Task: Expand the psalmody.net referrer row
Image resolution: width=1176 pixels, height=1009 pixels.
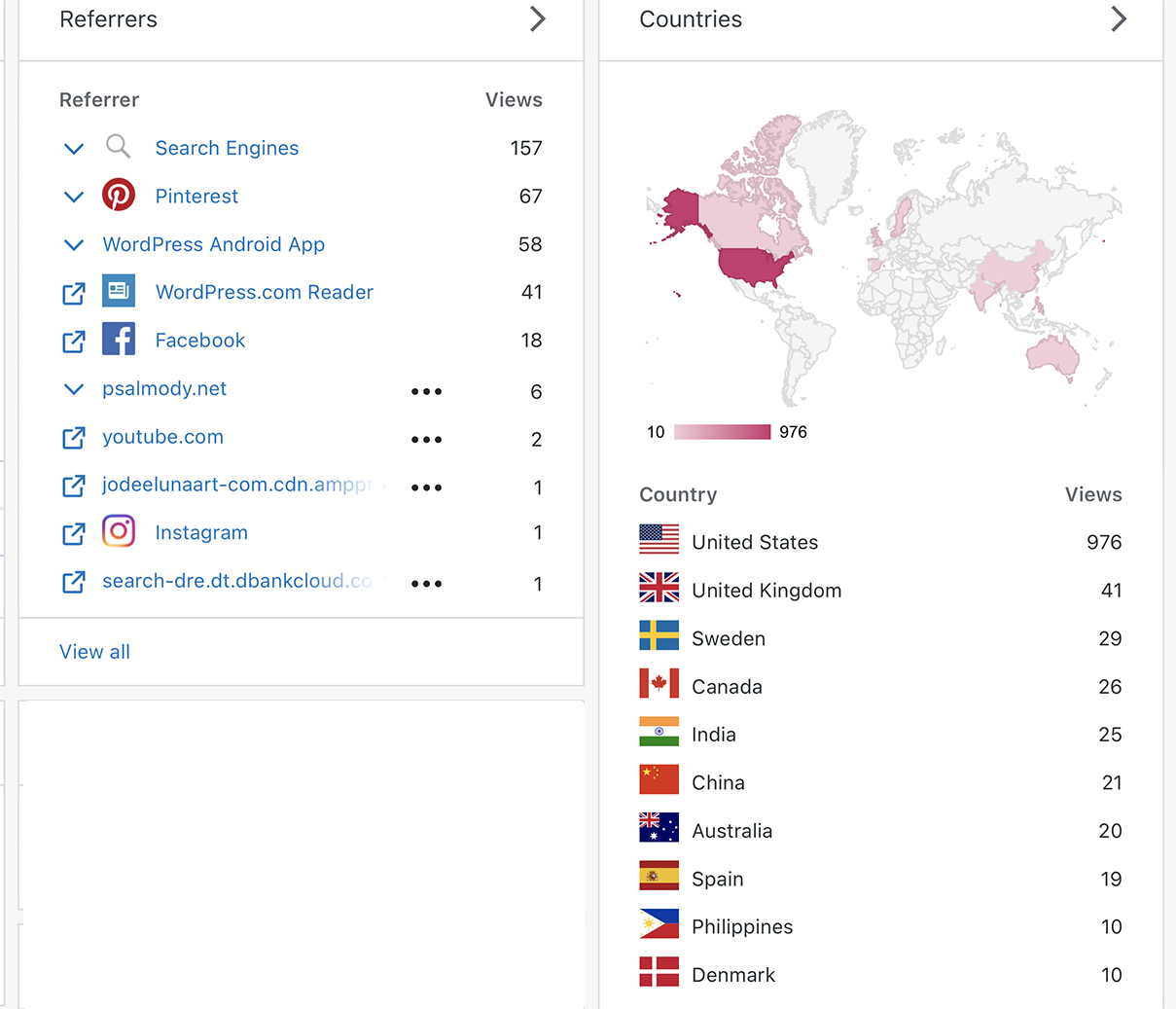Action: click(74, 389)
